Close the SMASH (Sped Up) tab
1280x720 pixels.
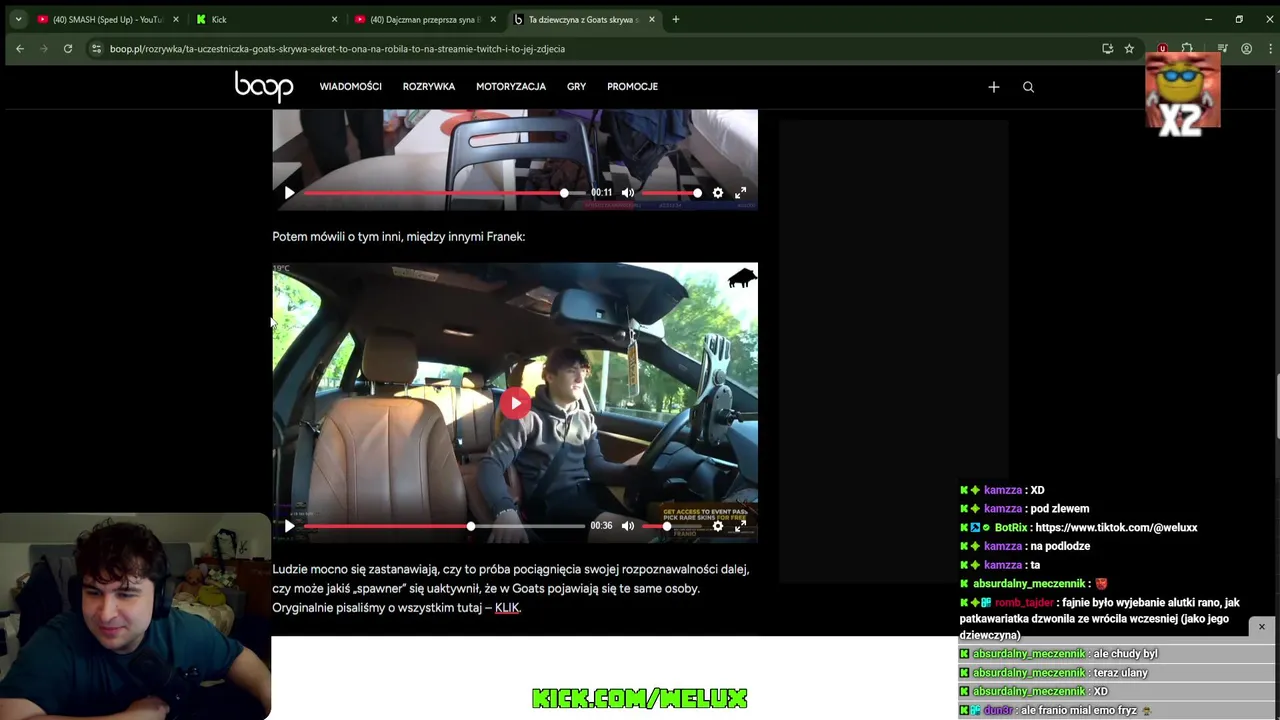coord(176,19)
